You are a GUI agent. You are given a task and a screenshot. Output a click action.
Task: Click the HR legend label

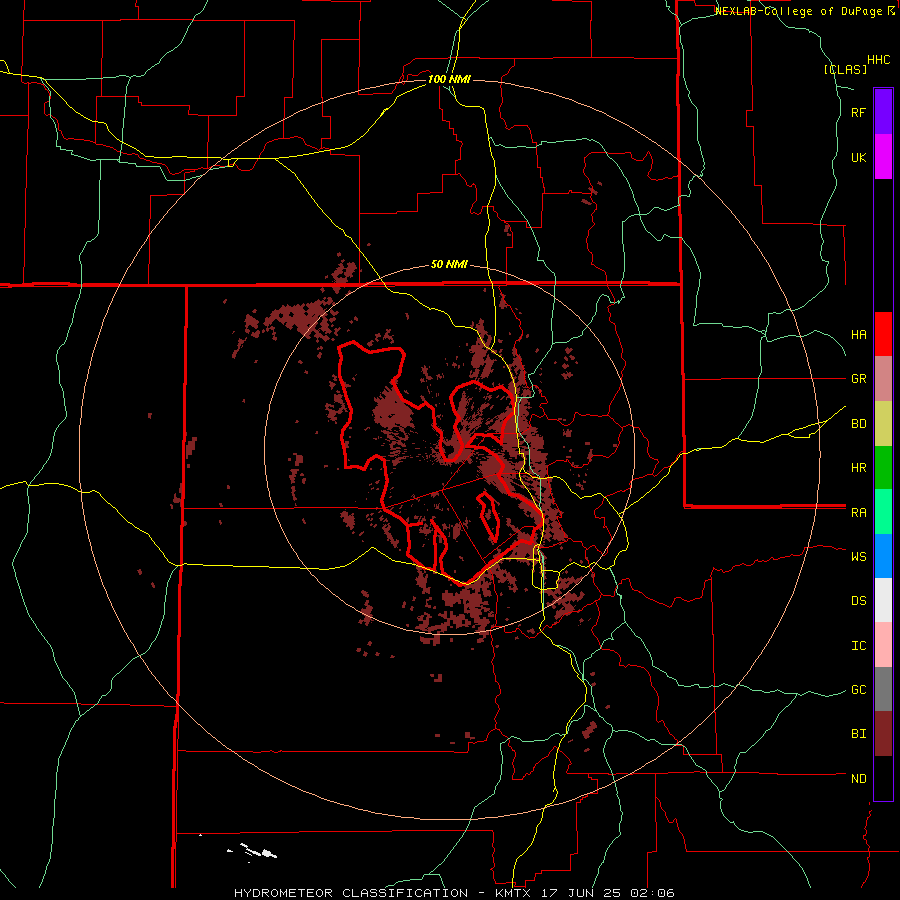[858, 468]
